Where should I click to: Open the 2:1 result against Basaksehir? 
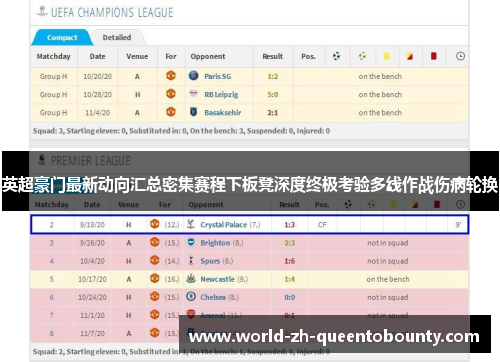point(273,113)
